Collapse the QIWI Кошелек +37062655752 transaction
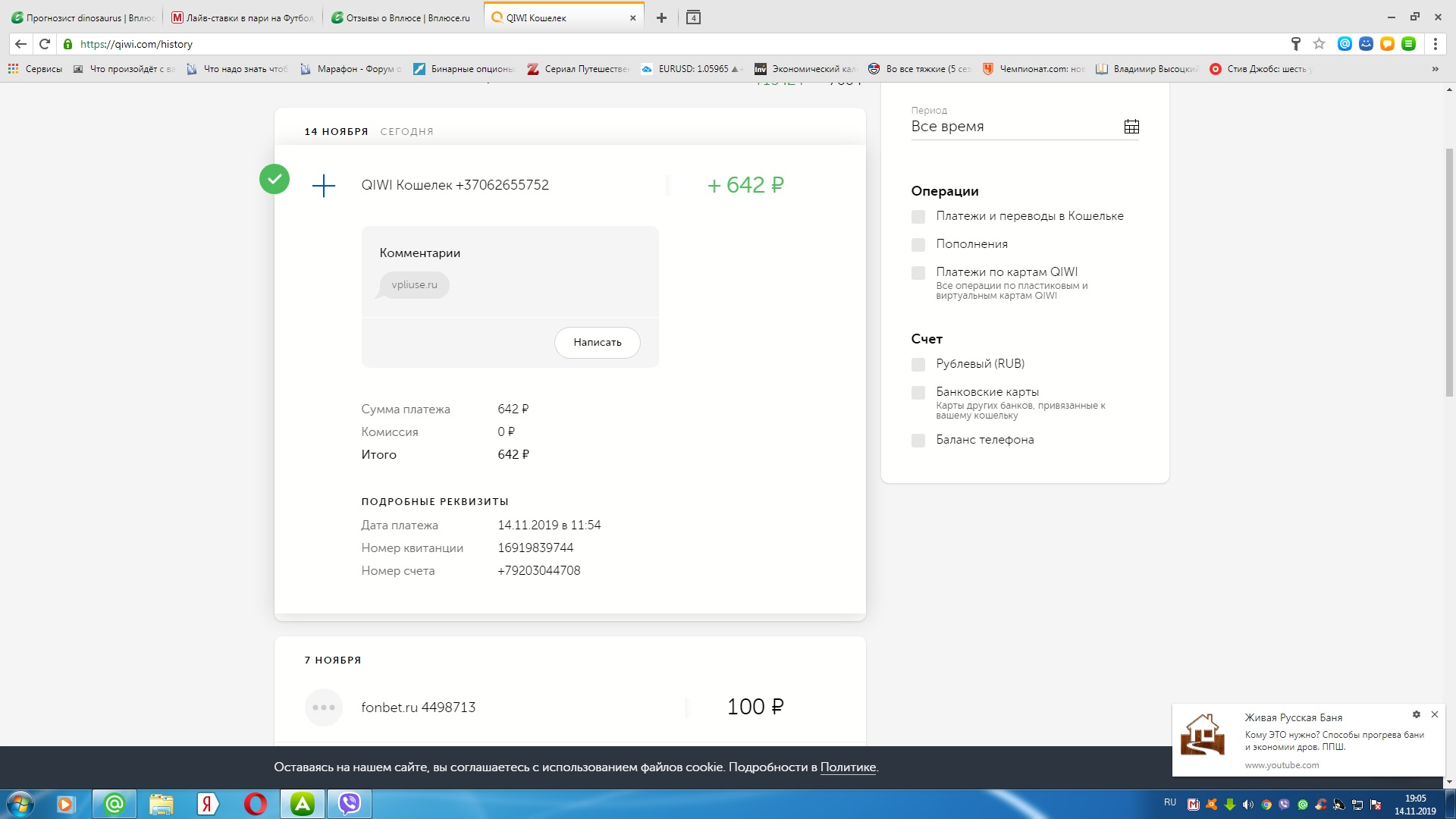 pyautogui.click(x=570, y=185)
